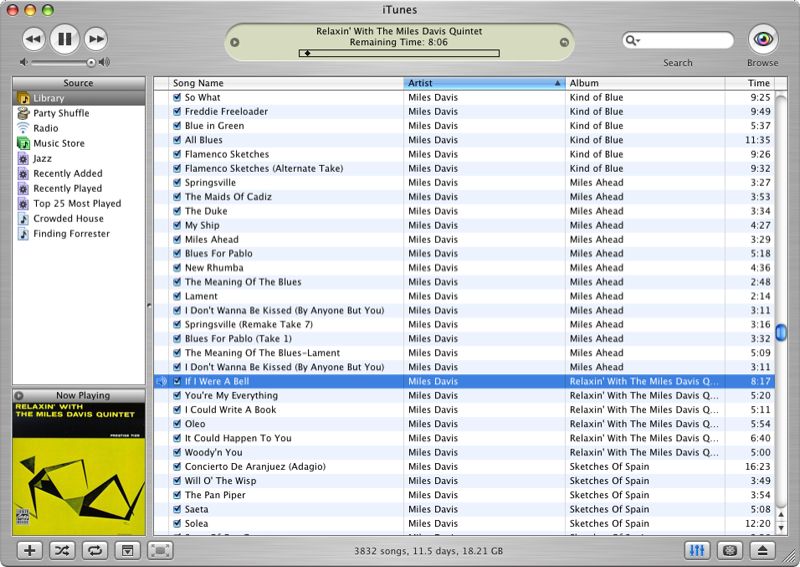Open the search field magnifier dropdown
800x567 pixels.
point(633,41)
